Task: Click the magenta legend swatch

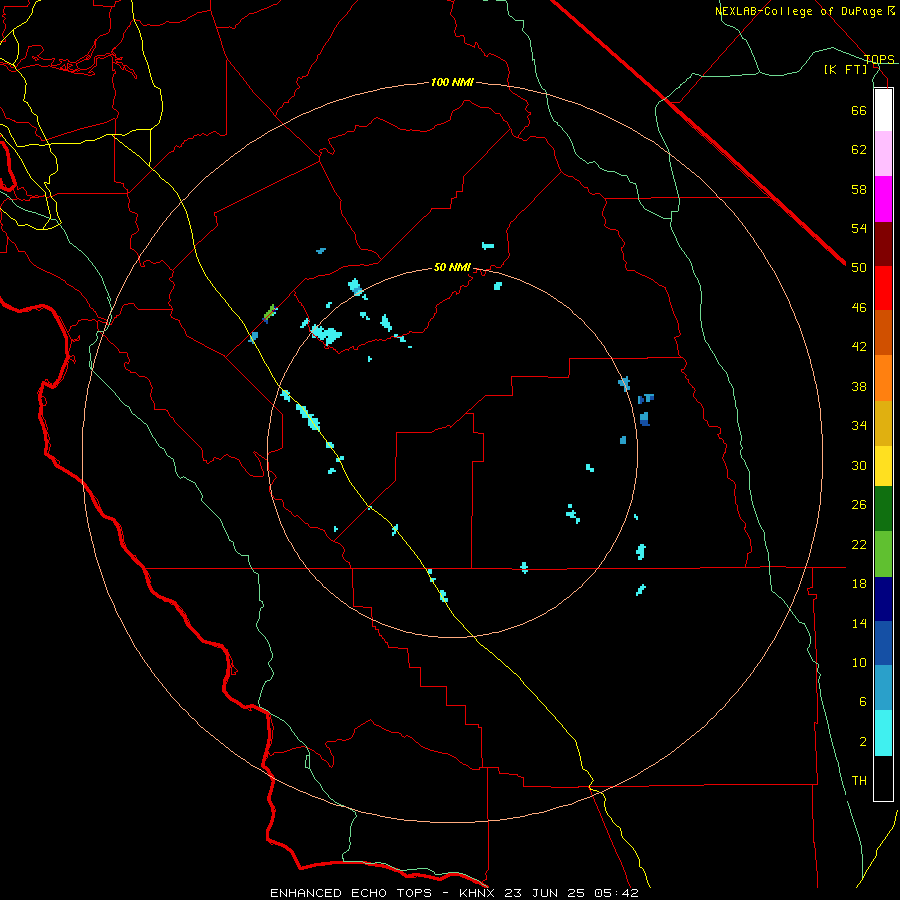Action: pyautogui.click(x=883, y=199)
